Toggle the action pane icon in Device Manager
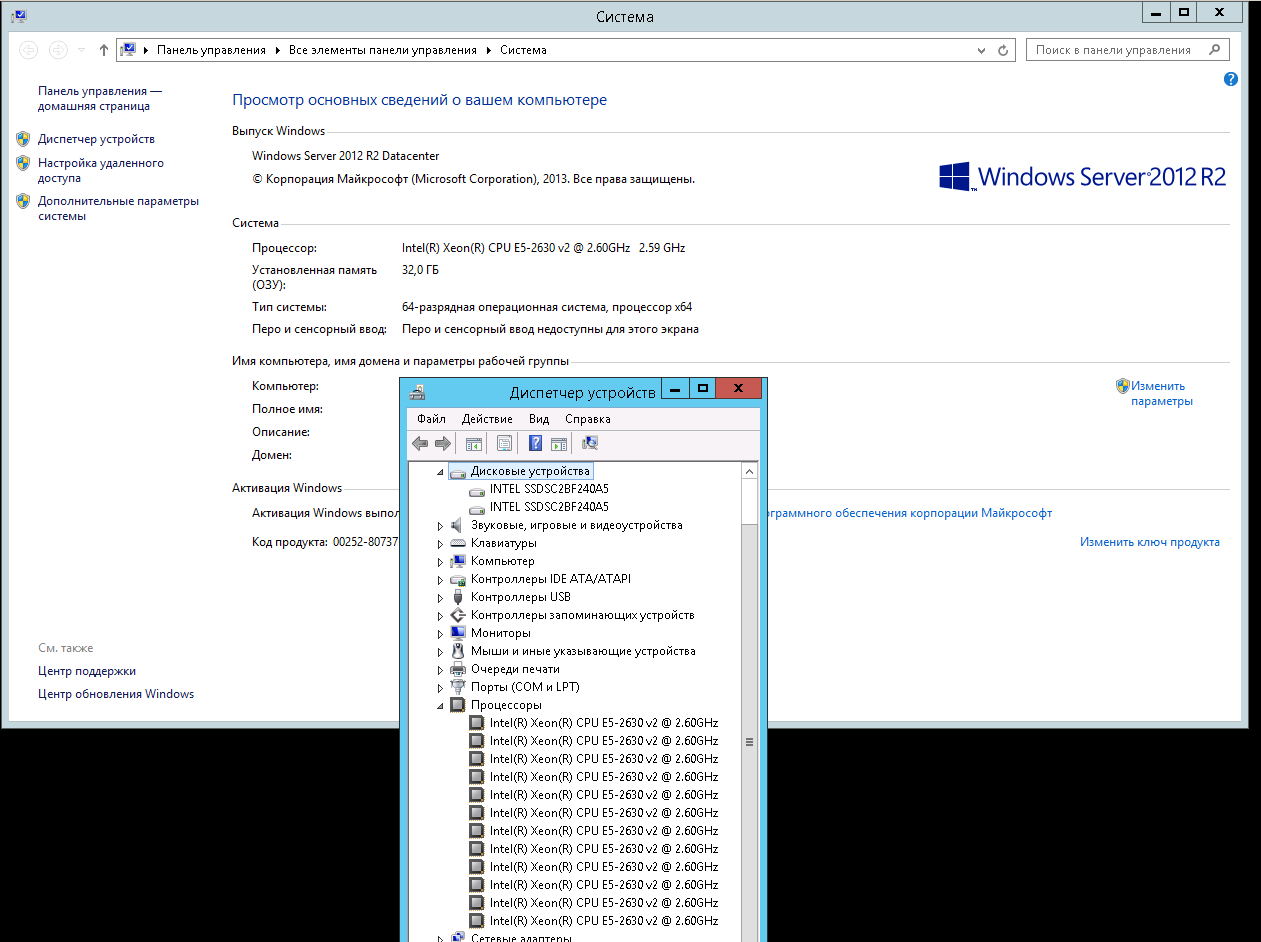This screenshot has height=942, width=1261. (559, 444)
